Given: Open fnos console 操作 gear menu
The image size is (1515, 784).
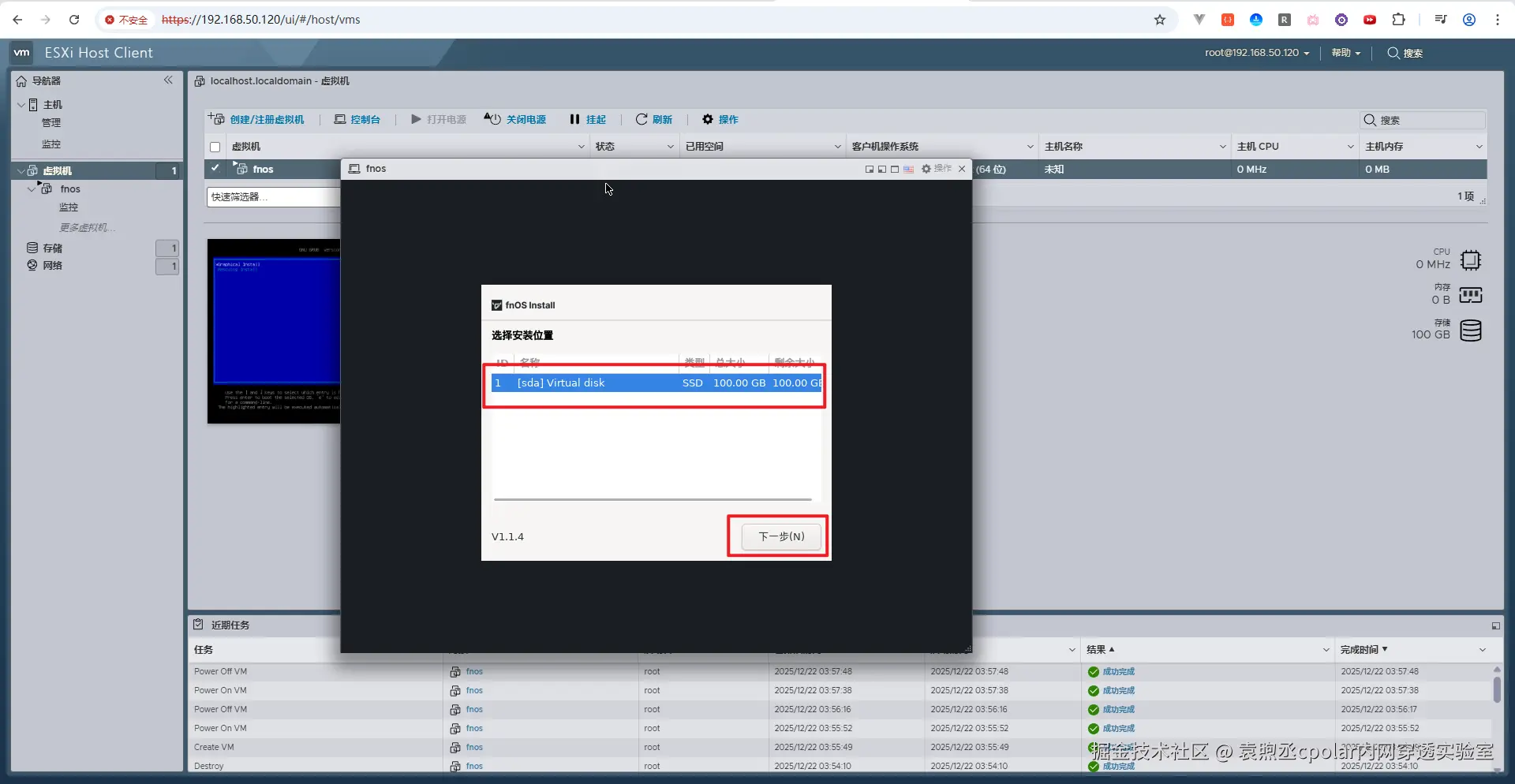Looking at the screenshot, I should click(937, 169).
